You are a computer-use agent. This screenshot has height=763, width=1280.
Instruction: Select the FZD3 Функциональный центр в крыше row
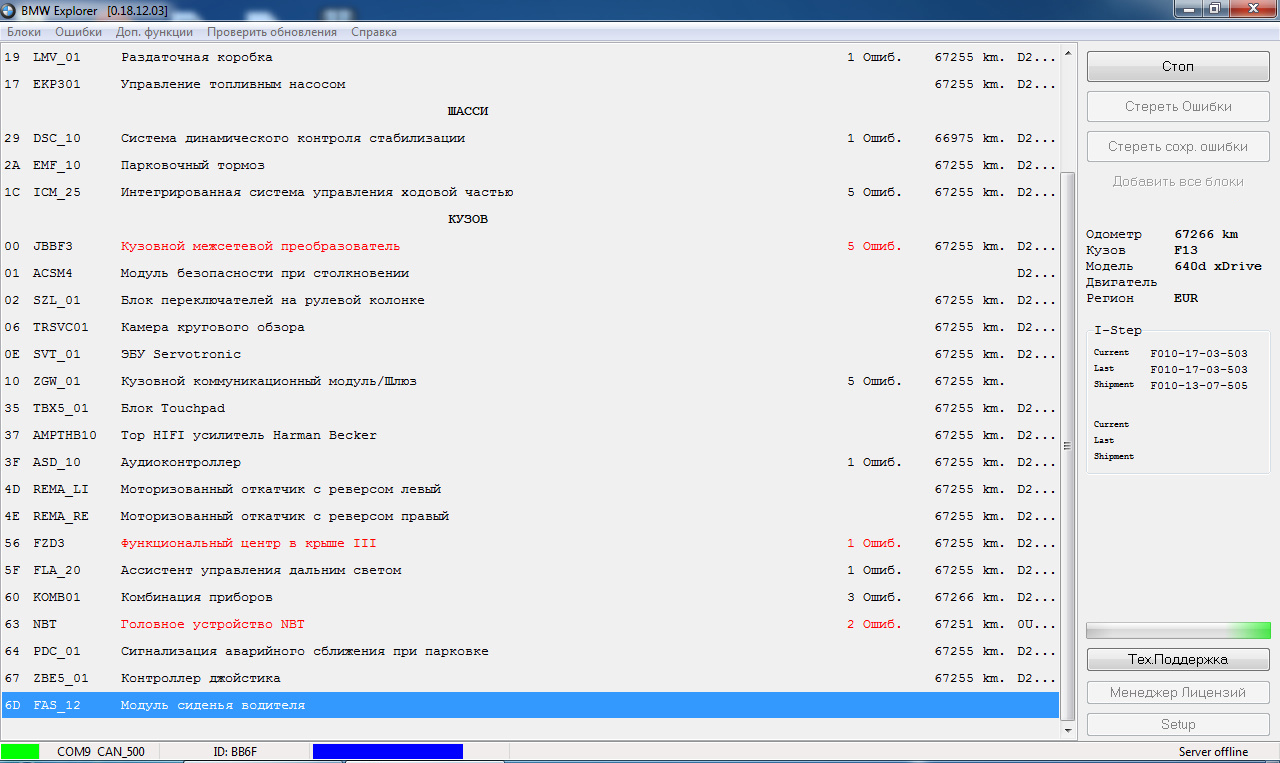coord(248,543)
